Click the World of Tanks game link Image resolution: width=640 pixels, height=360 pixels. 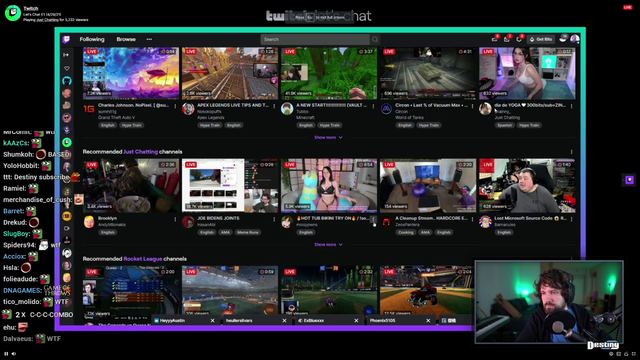point(409,118)
